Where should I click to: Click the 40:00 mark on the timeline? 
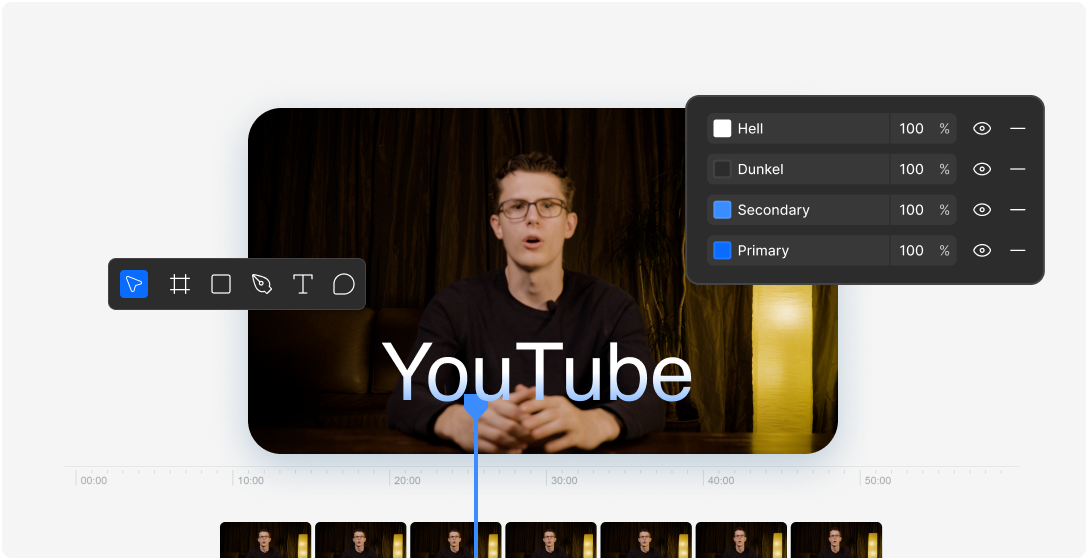721,480
